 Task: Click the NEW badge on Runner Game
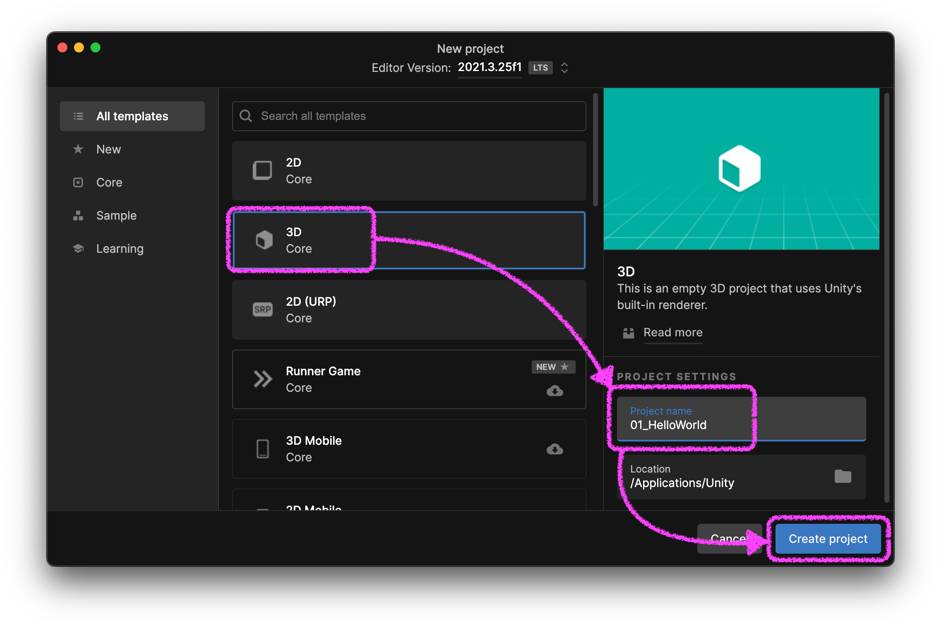tap(553, 367)
